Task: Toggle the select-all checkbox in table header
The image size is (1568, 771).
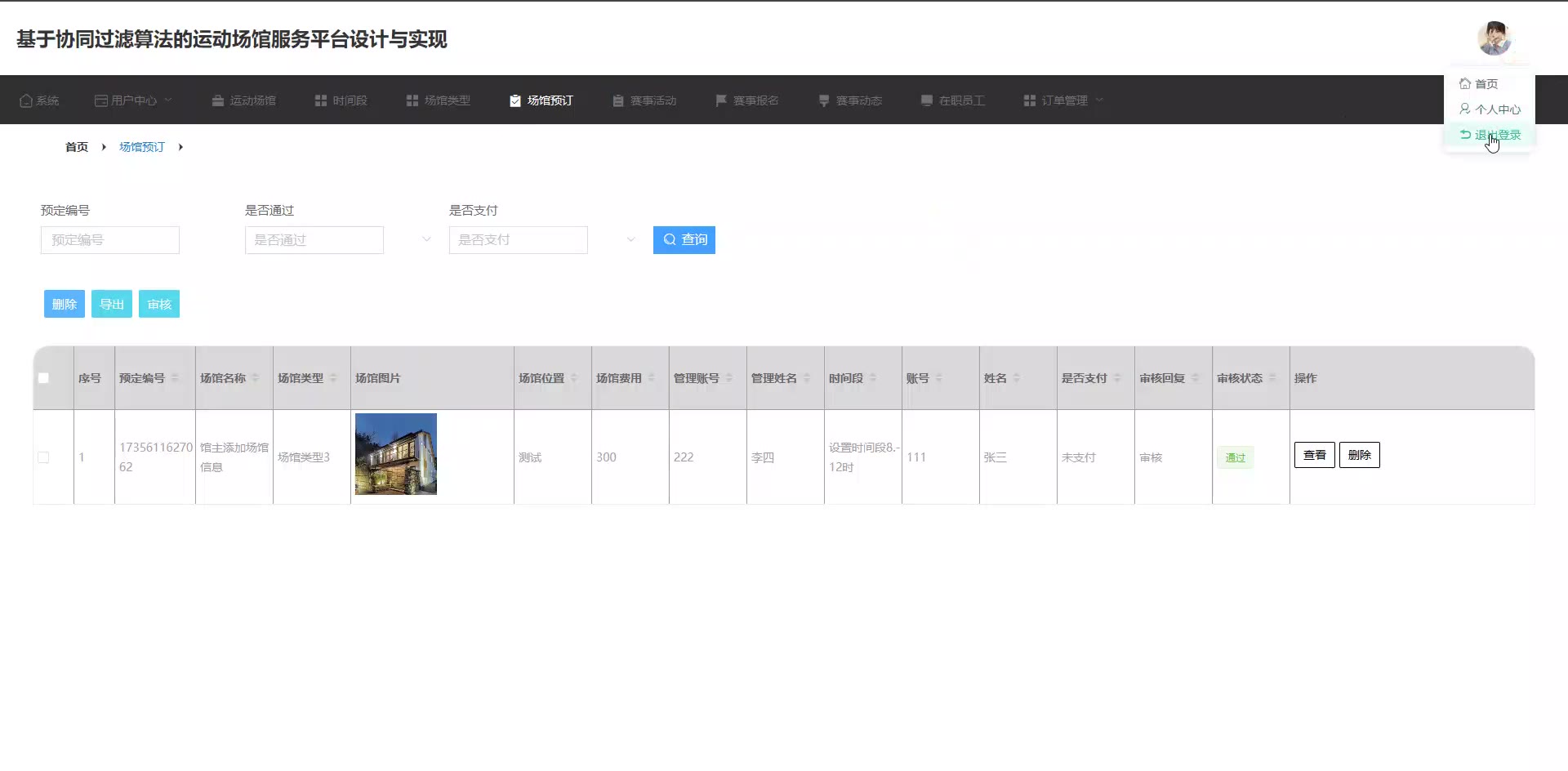Action: (43, 378)
